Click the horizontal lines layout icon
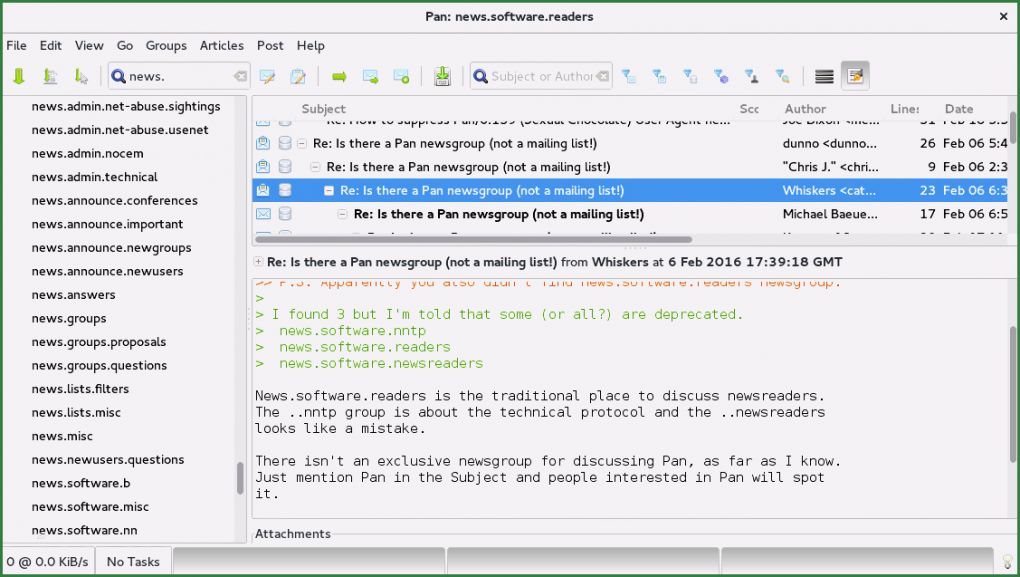This screenshot has height=577, width=1020. click(824, 76)
